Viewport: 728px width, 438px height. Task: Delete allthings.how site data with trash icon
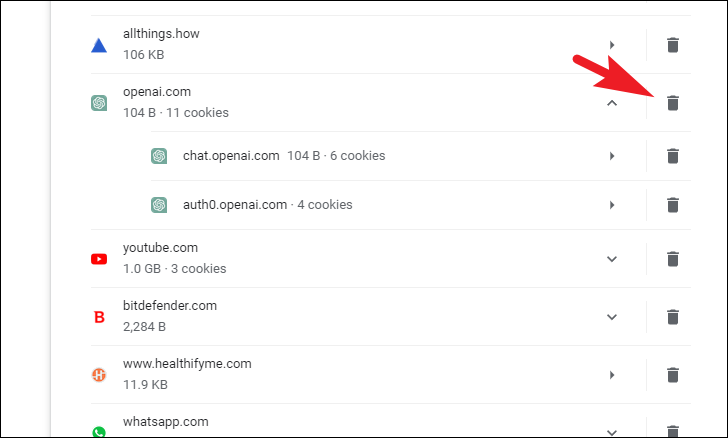(x=673, y=45)
